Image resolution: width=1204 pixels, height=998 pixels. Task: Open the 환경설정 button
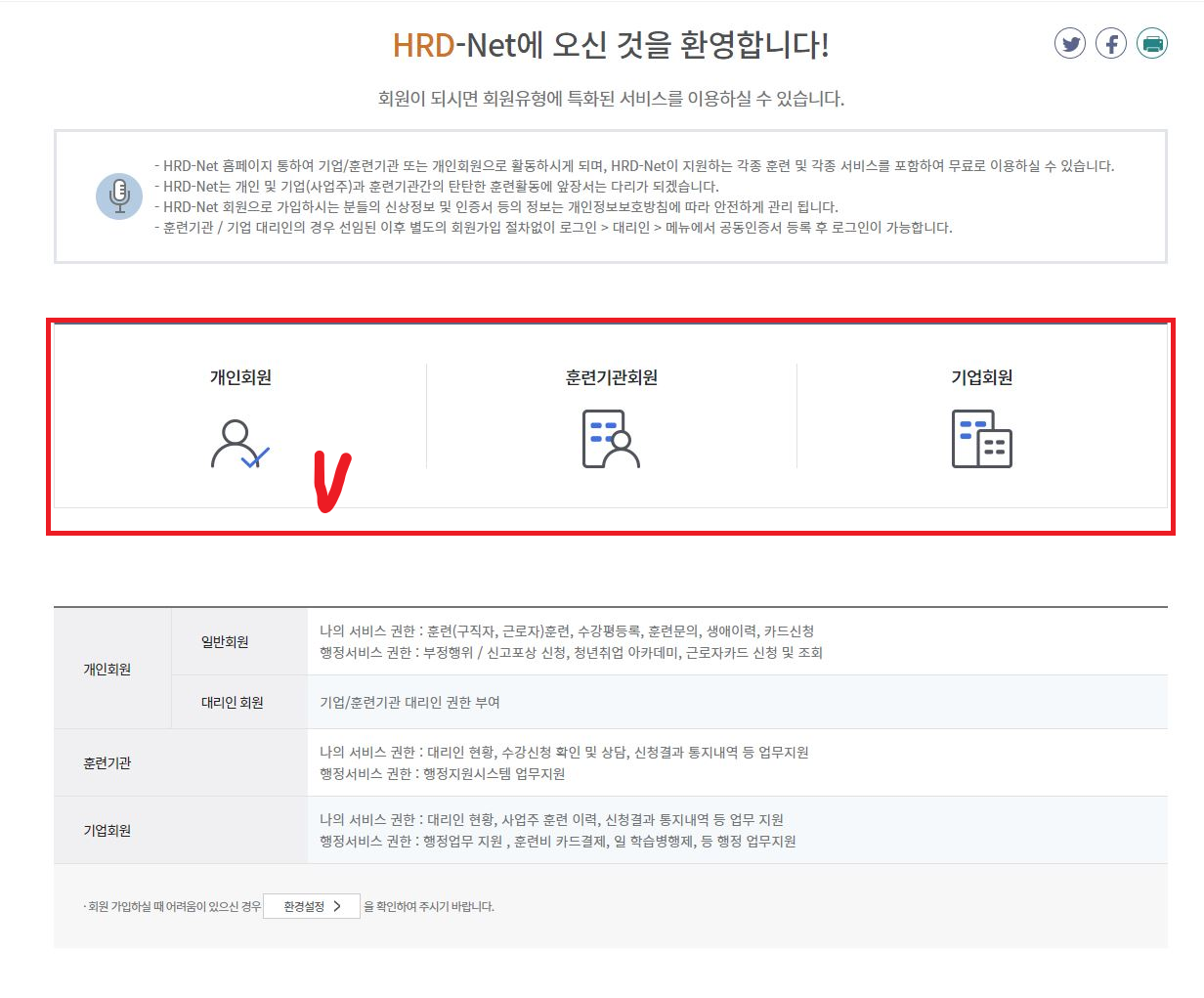click(x=312, y=906)
